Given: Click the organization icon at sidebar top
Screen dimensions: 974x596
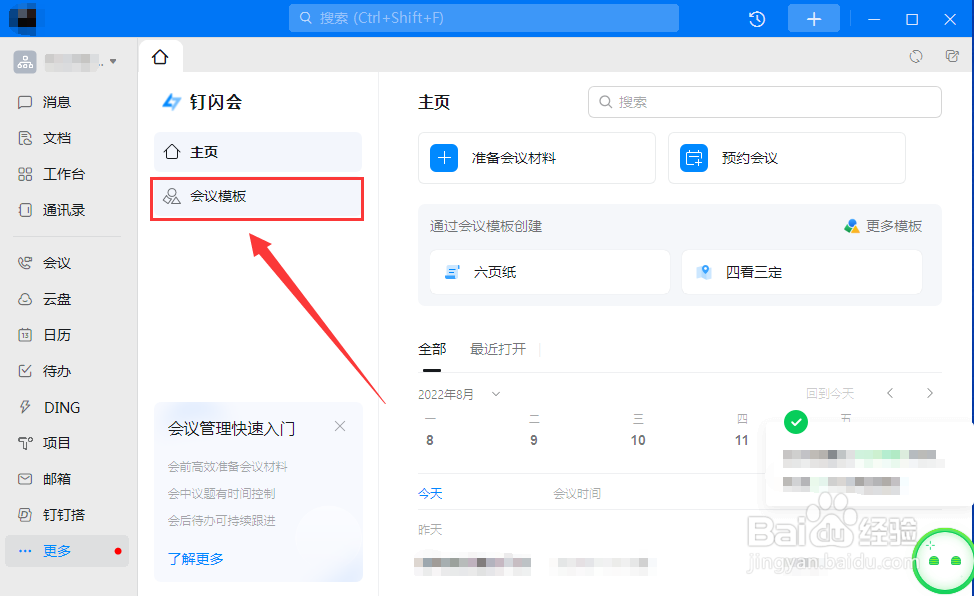Looking at the screenshot, I should coord(25,62).
